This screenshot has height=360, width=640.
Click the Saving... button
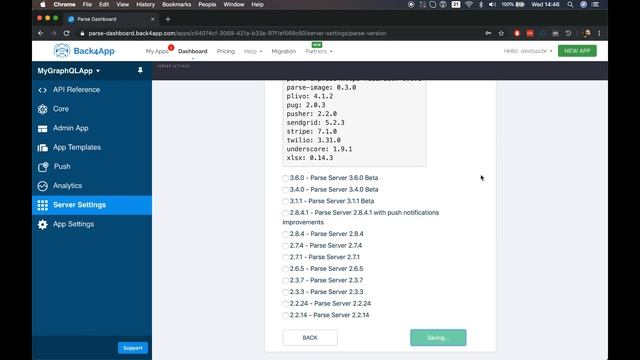438,338
